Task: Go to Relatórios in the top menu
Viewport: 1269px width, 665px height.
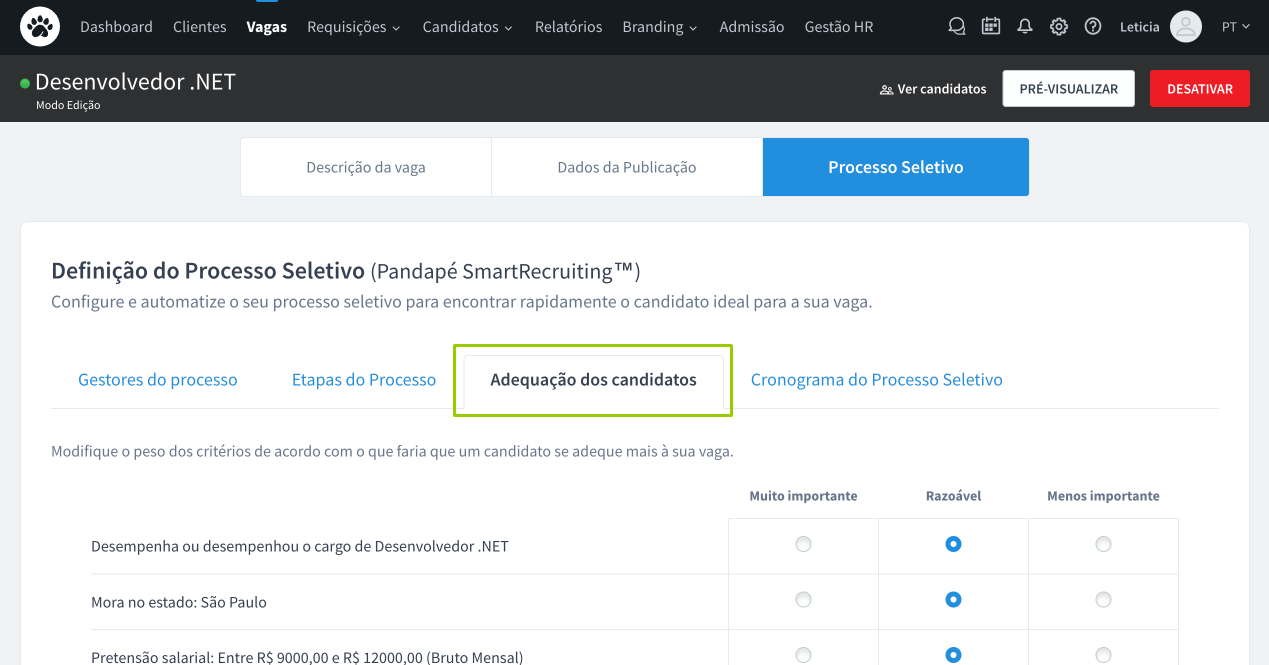Action: click(x=568, y=27)
